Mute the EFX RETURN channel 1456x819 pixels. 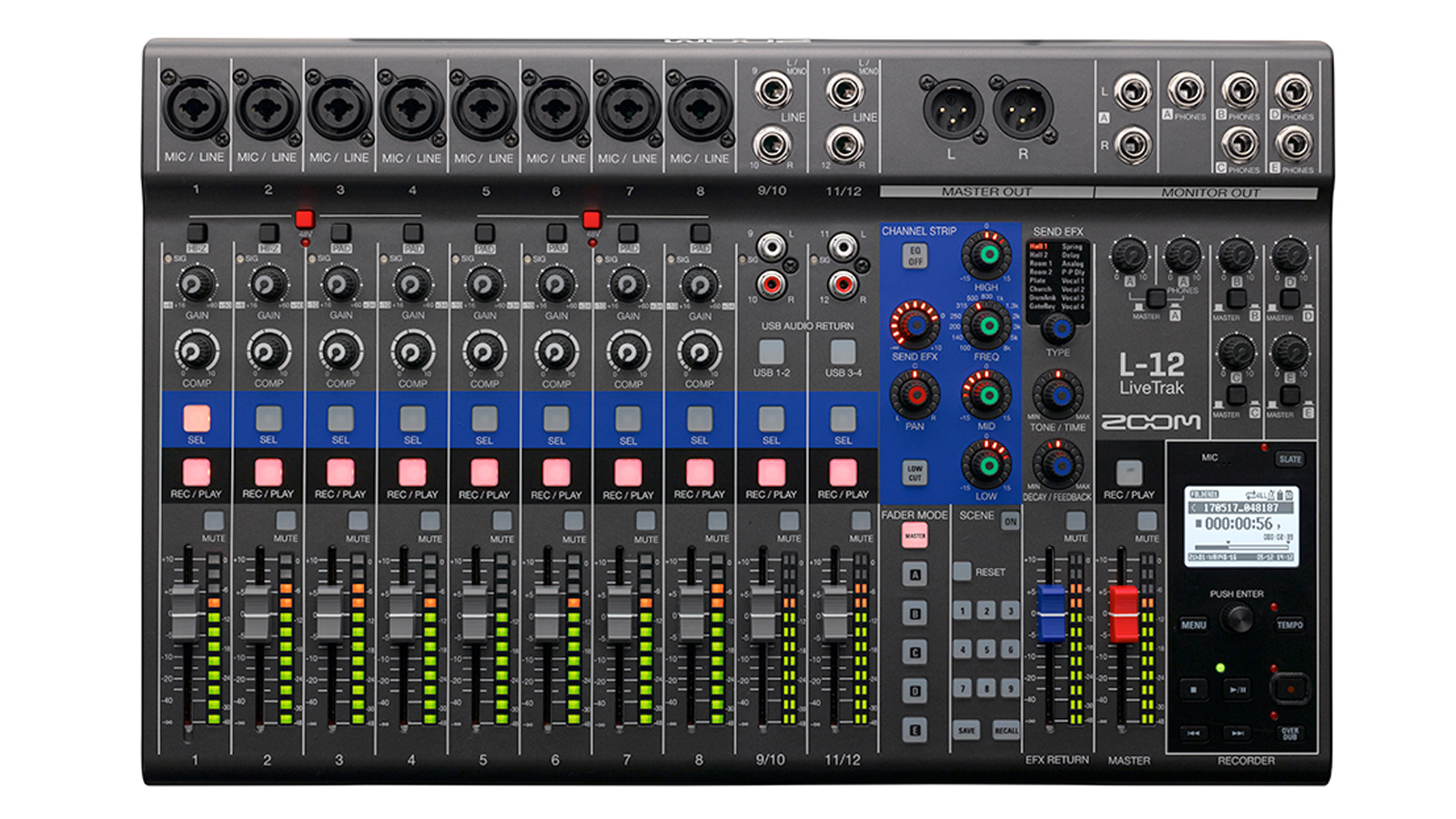point(1076,521)
